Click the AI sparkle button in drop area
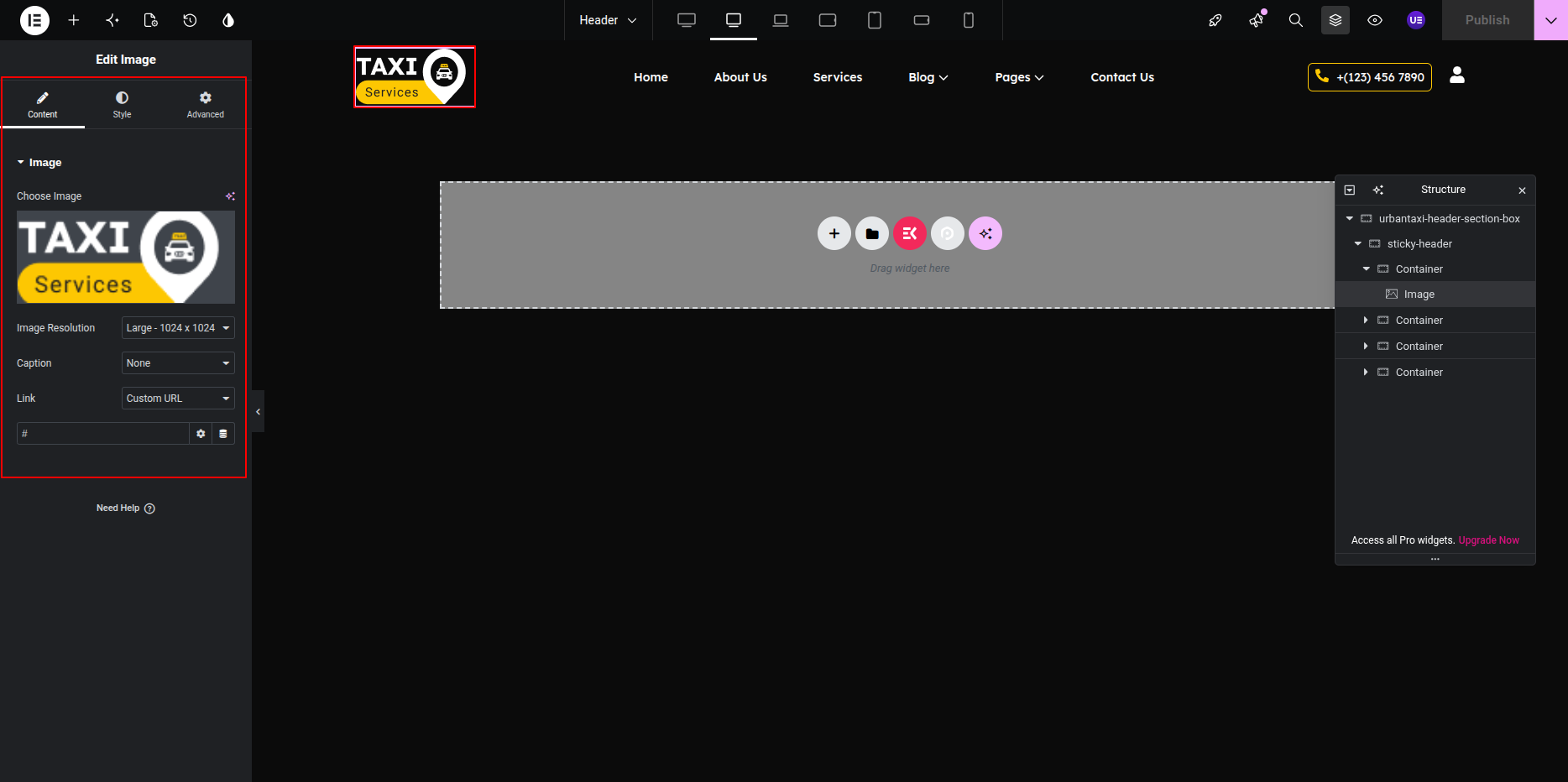The width and height of the screenshot is (1568, 782). tap(985, 233)
